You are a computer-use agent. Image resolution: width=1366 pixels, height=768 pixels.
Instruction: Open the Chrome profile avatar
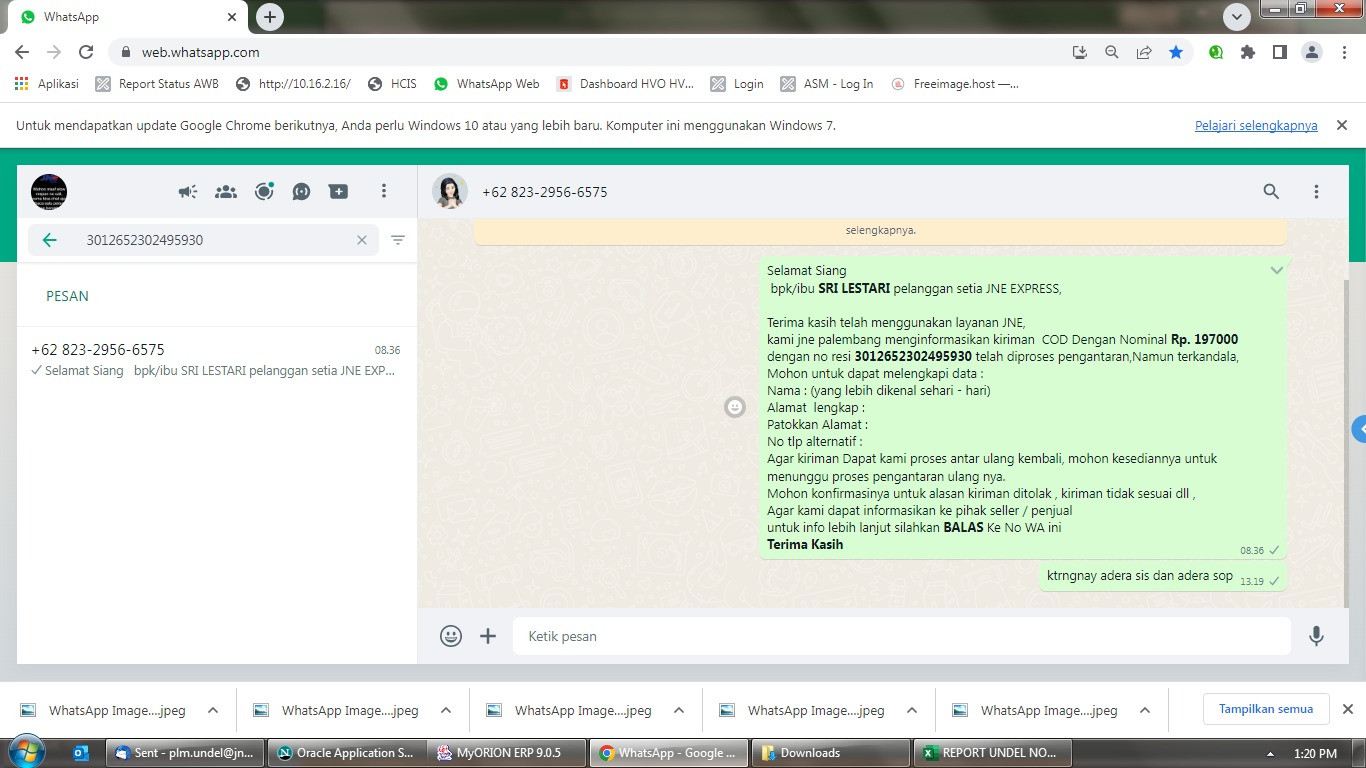click(x=1312, y=52)
